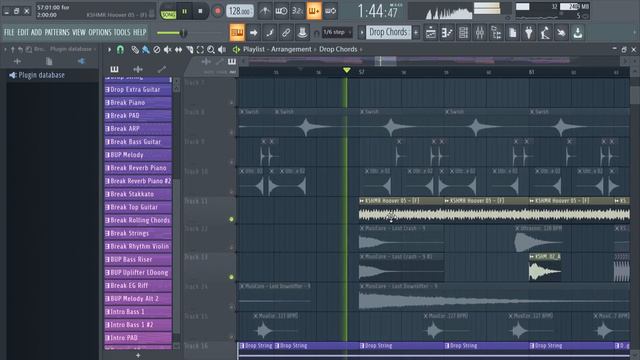The image size is (640, 360).
Task: Toggle the orange blend recording button
Action: [x=314, y=11]
